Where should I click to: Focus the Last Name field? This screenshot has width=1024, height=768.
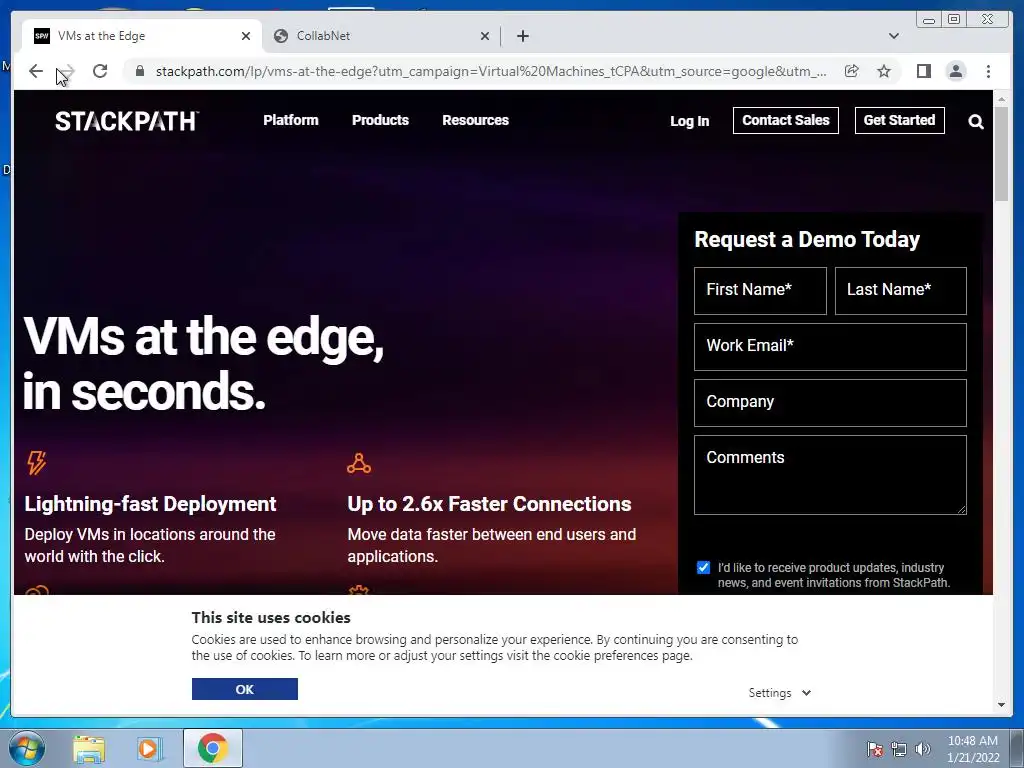pos(901,291)
